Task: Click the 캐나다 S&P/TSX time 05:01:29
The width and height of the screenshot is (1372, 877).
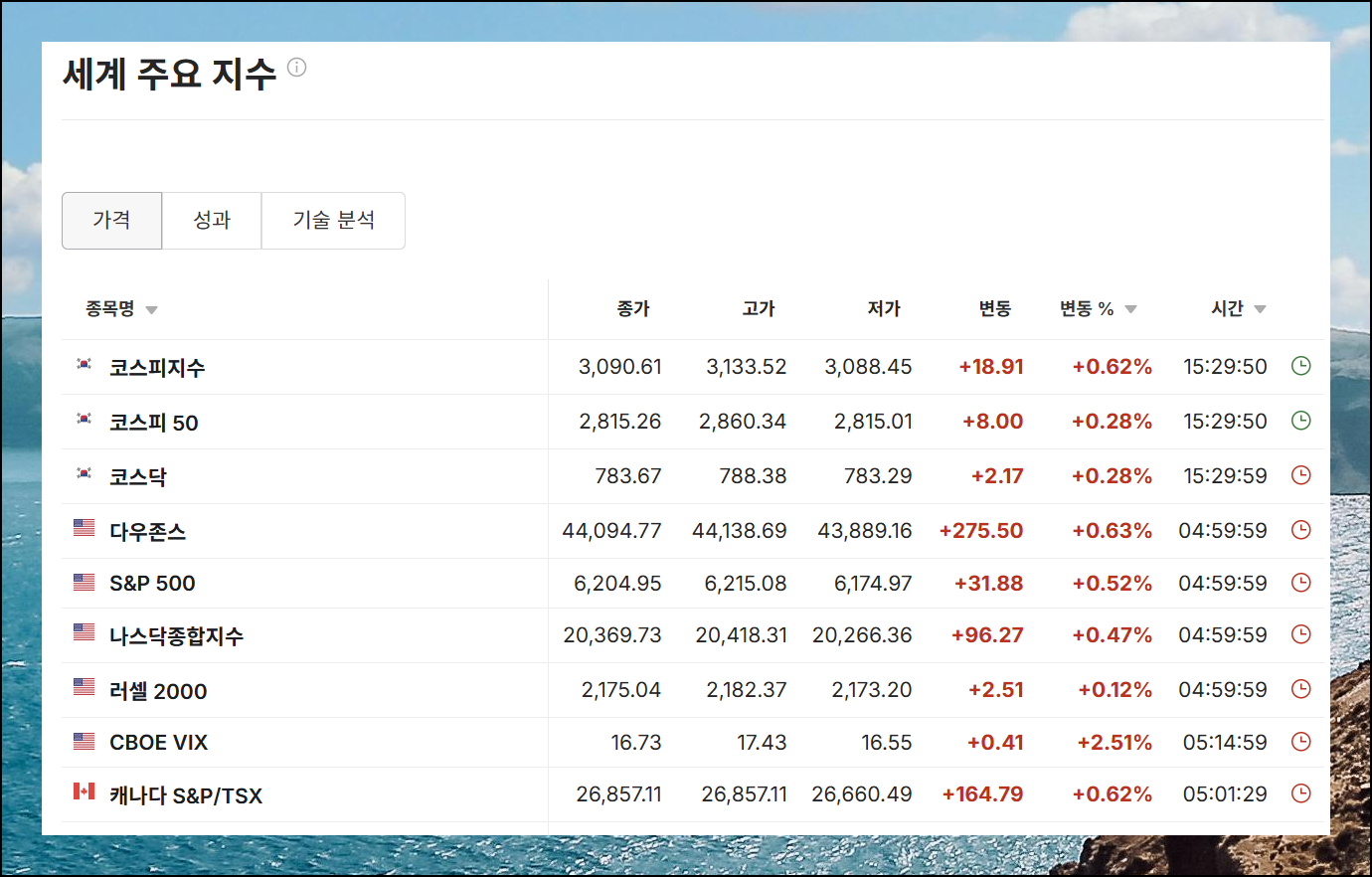Action: [1225, 794]
